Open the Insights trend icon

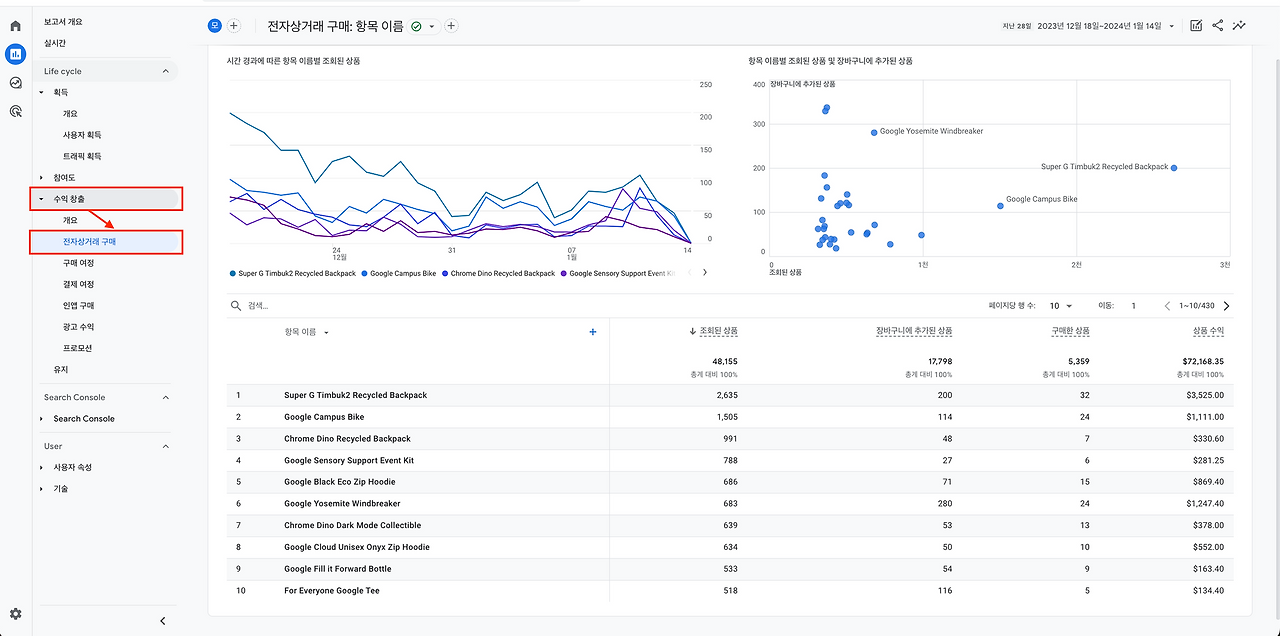coord(1240,25)
